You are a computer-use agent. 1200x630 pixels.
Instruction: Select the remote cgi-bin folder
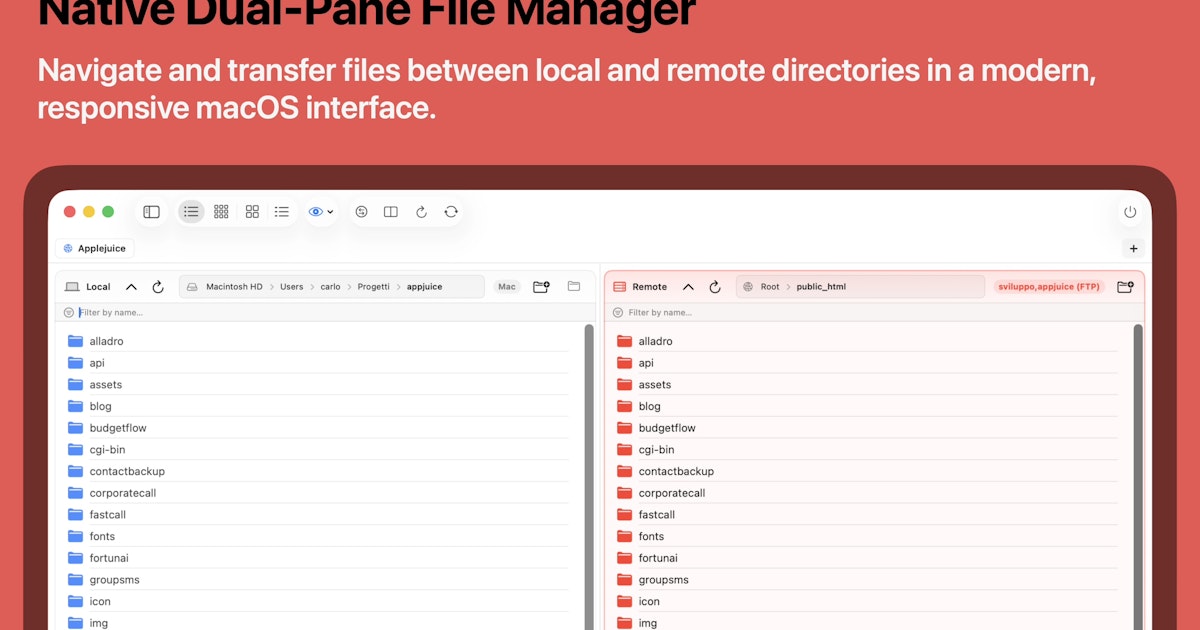click(x=866, y=450)
